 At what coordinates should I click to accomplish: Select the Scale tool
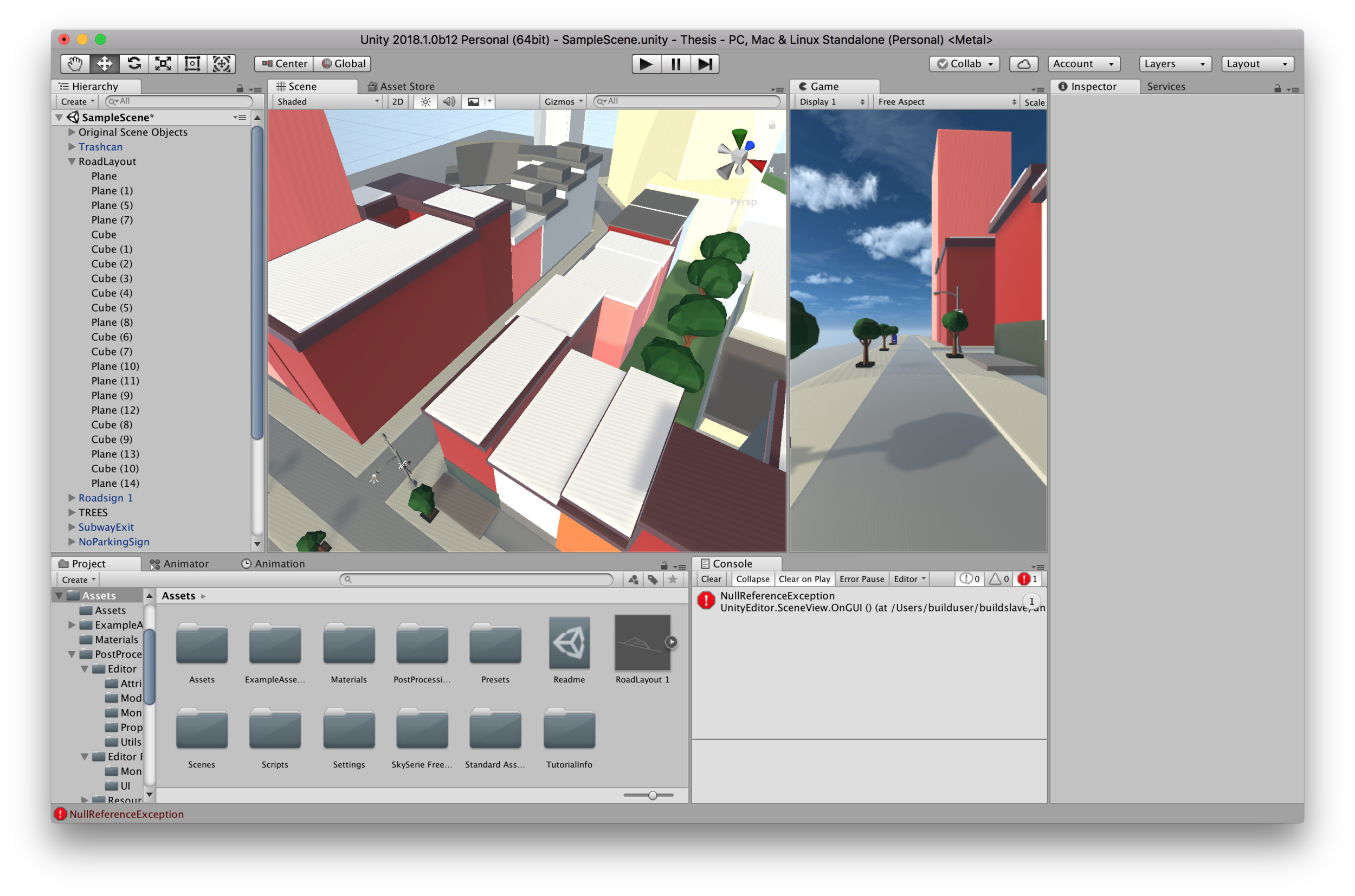tap(163, 64)
